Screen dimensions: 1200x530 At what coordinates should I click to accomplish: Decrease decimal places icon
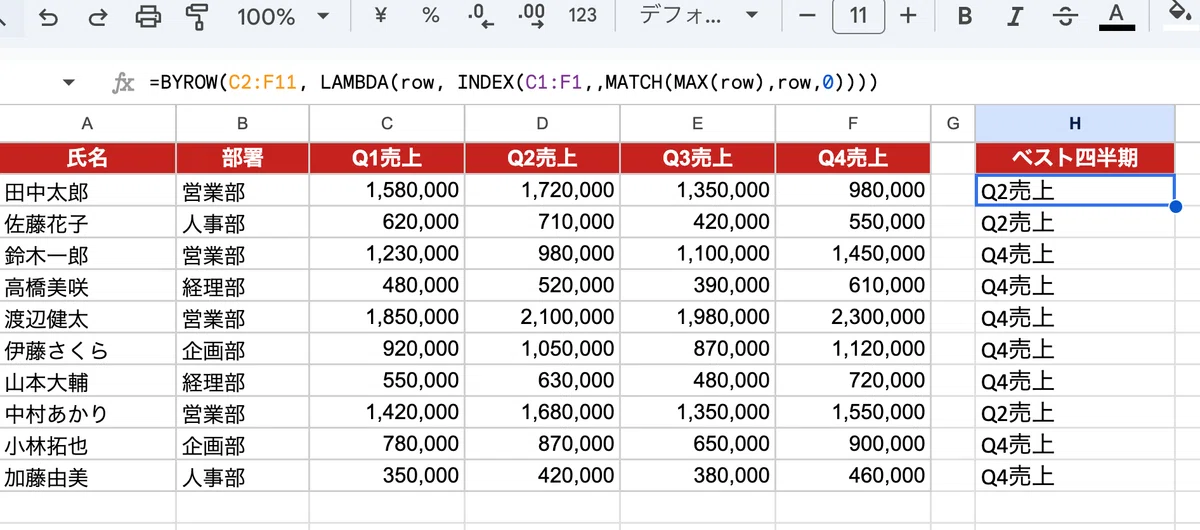tap(482, 16)
